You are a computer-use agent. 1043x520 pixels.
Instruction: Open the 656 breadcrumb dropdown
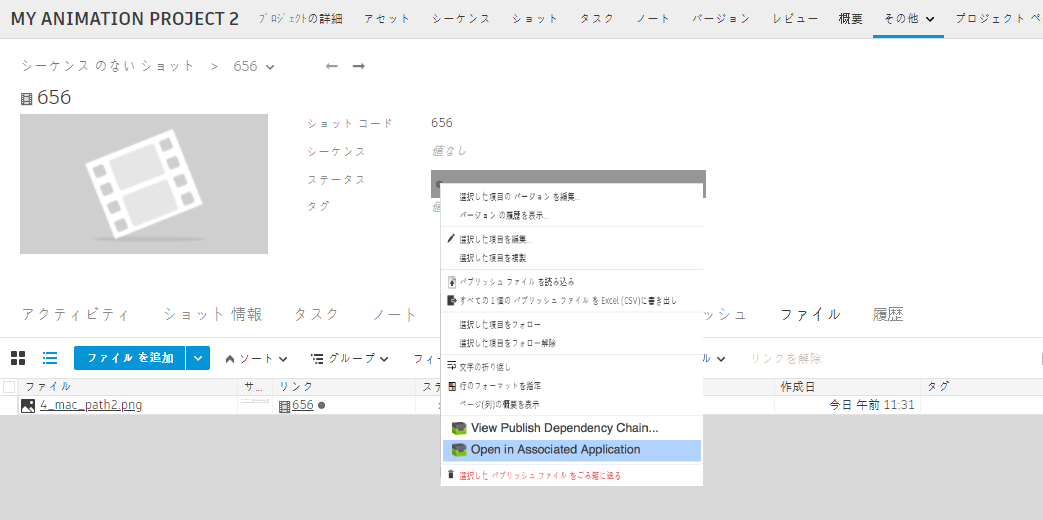point(253,66)
